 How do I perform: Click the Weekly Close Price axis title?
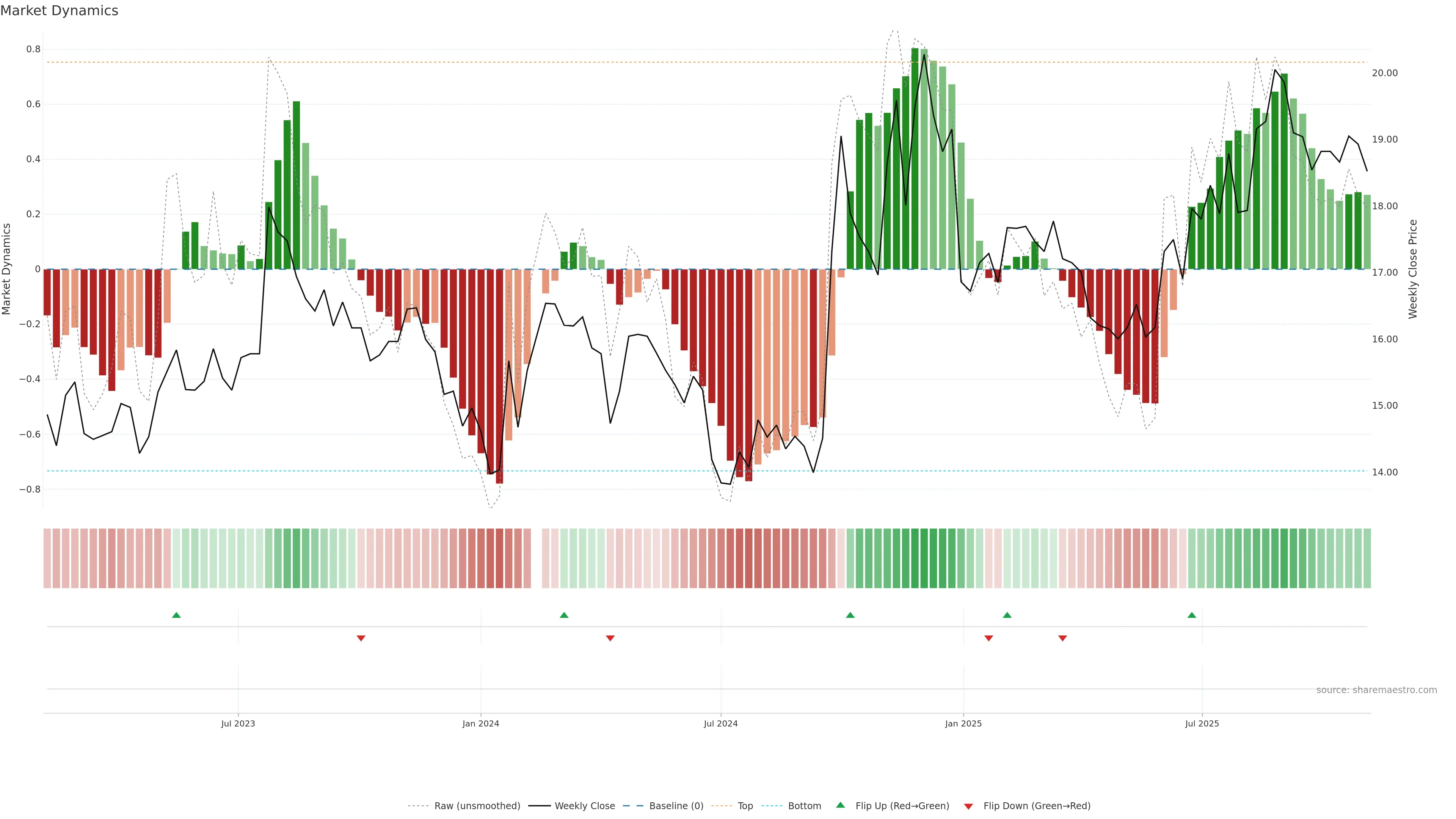(1412, 269)
